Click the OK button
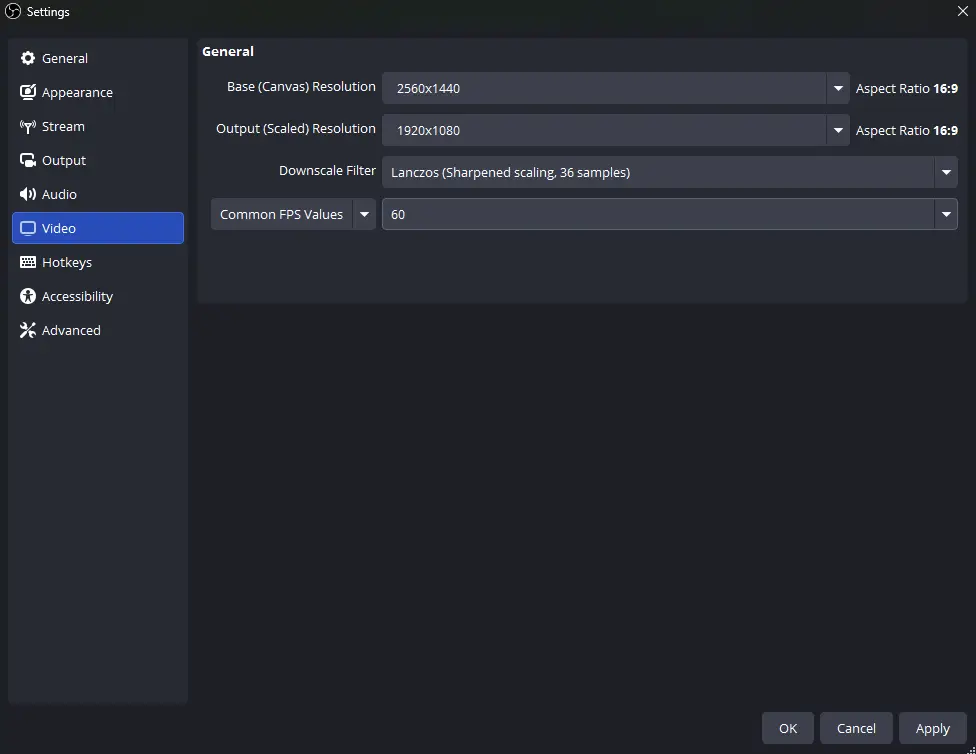Viewport: 976px width, 754px height. click(x=788, y=728)
